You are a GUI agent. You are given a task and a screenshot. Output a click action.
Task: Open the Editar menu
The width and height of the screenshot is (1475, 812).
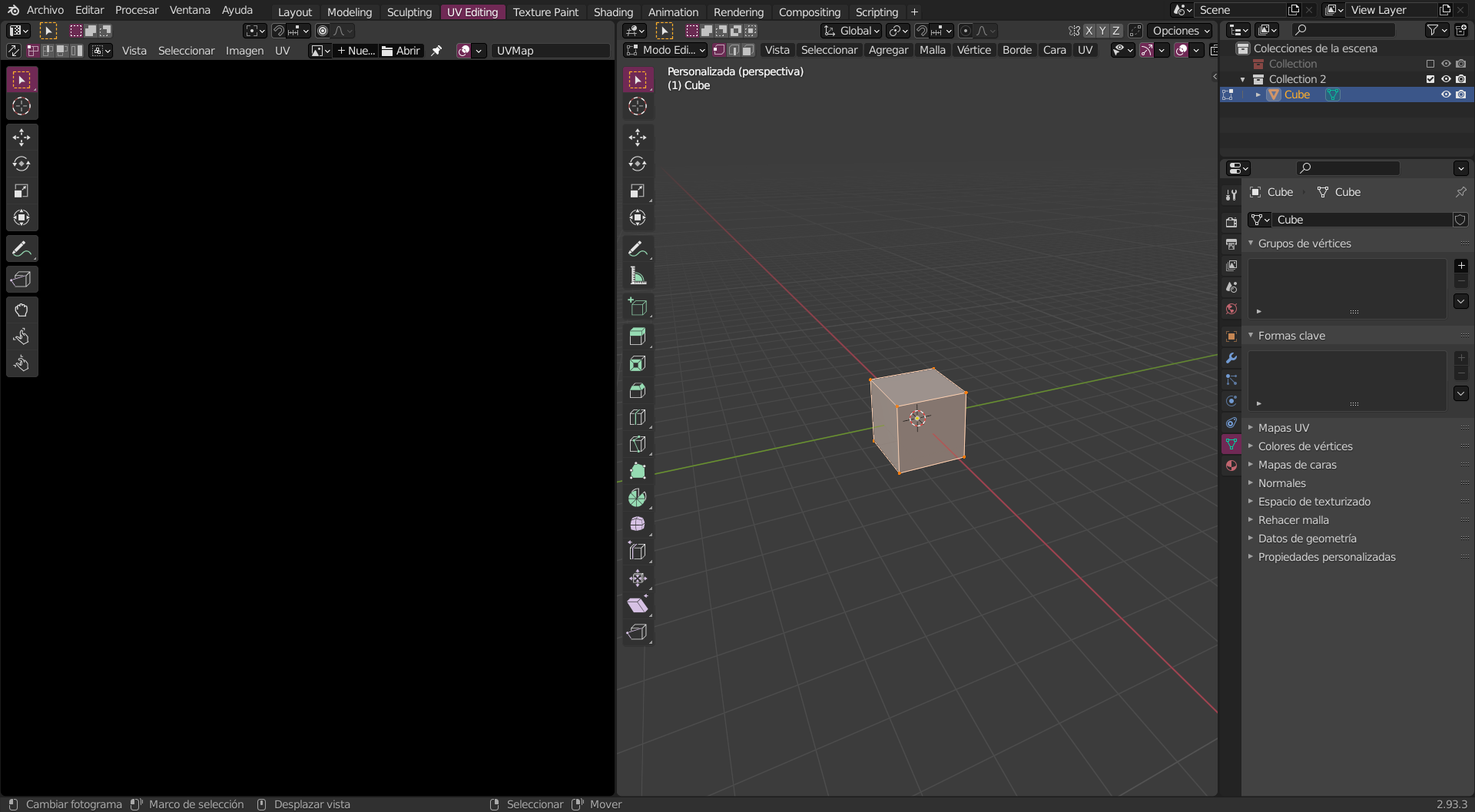tap(89, 10)
